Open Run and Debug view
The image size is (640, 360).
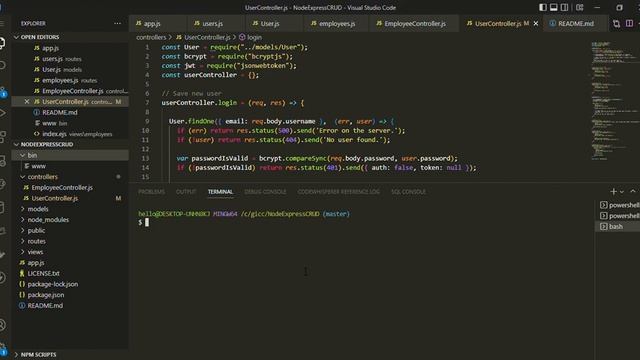tap(2, 113)
